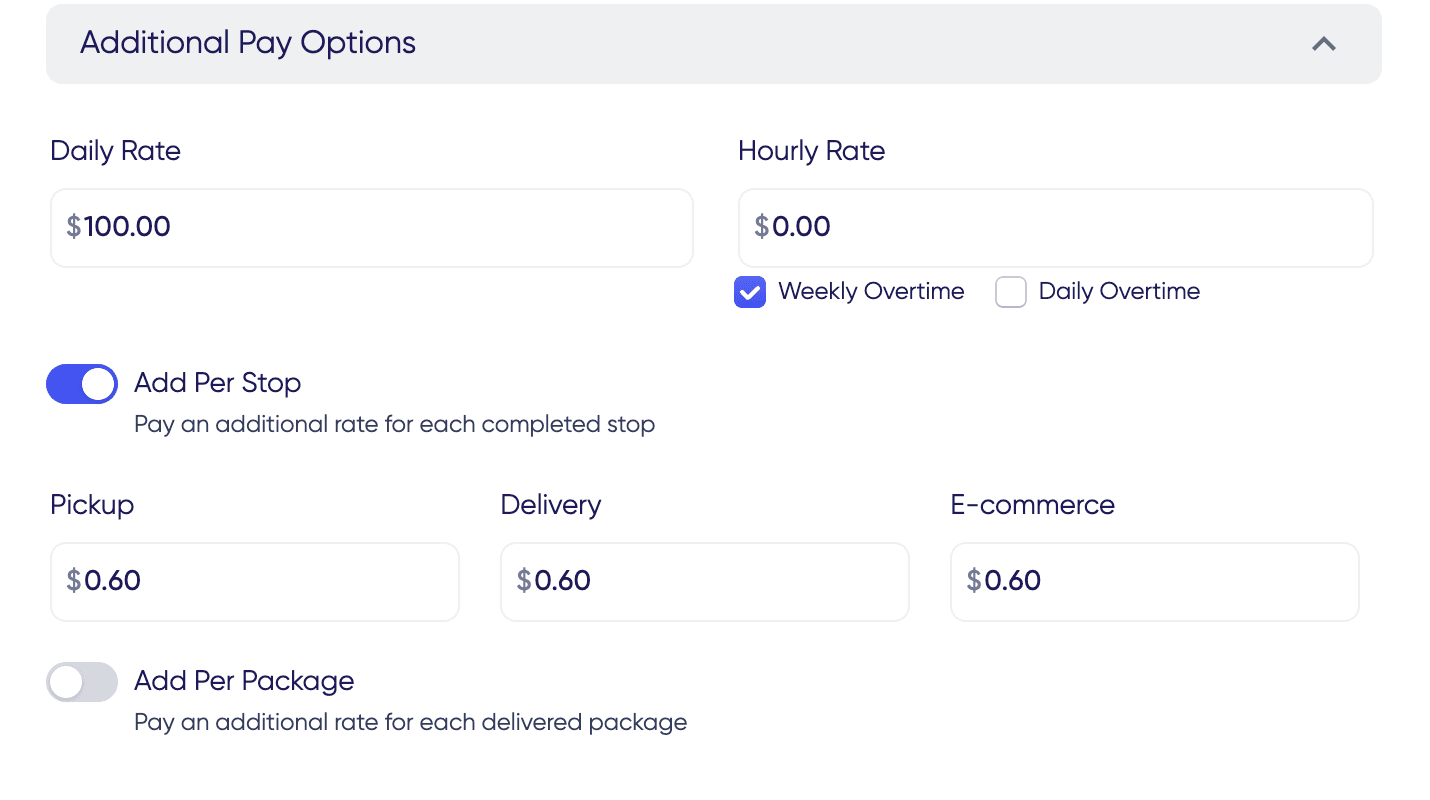Click the Daily Overtime label text

click(x=1119, y=291)
